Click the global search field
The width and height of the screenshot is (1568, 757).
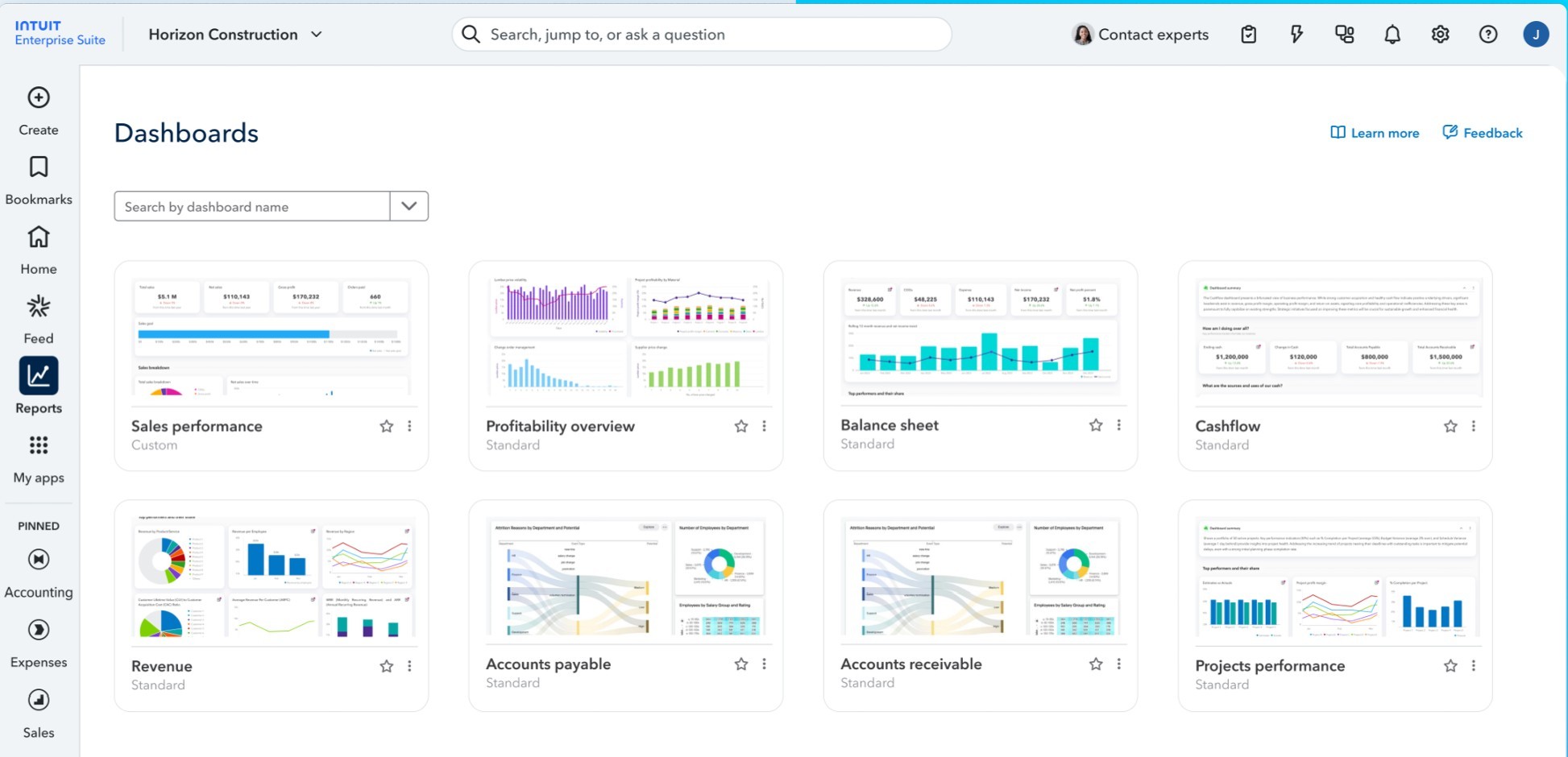(702, 35)
